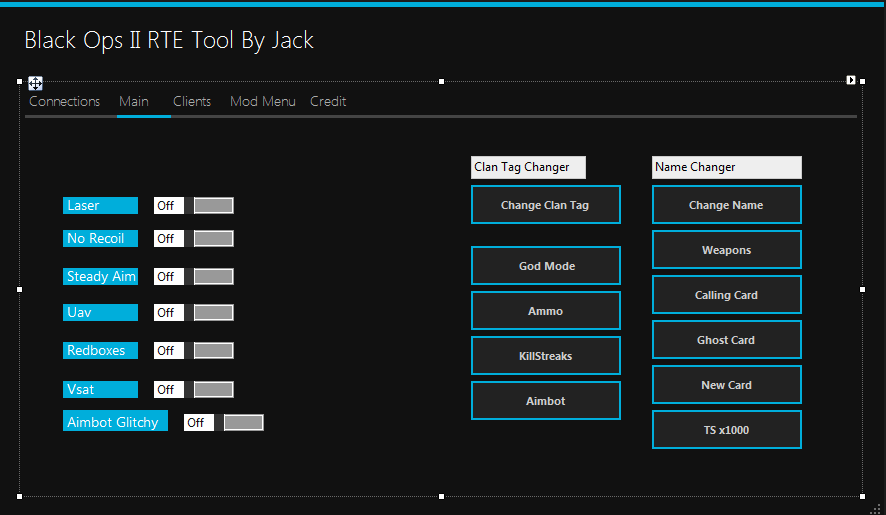
Task: Click the Change Clan Tag button
Action: pos(546,205)
